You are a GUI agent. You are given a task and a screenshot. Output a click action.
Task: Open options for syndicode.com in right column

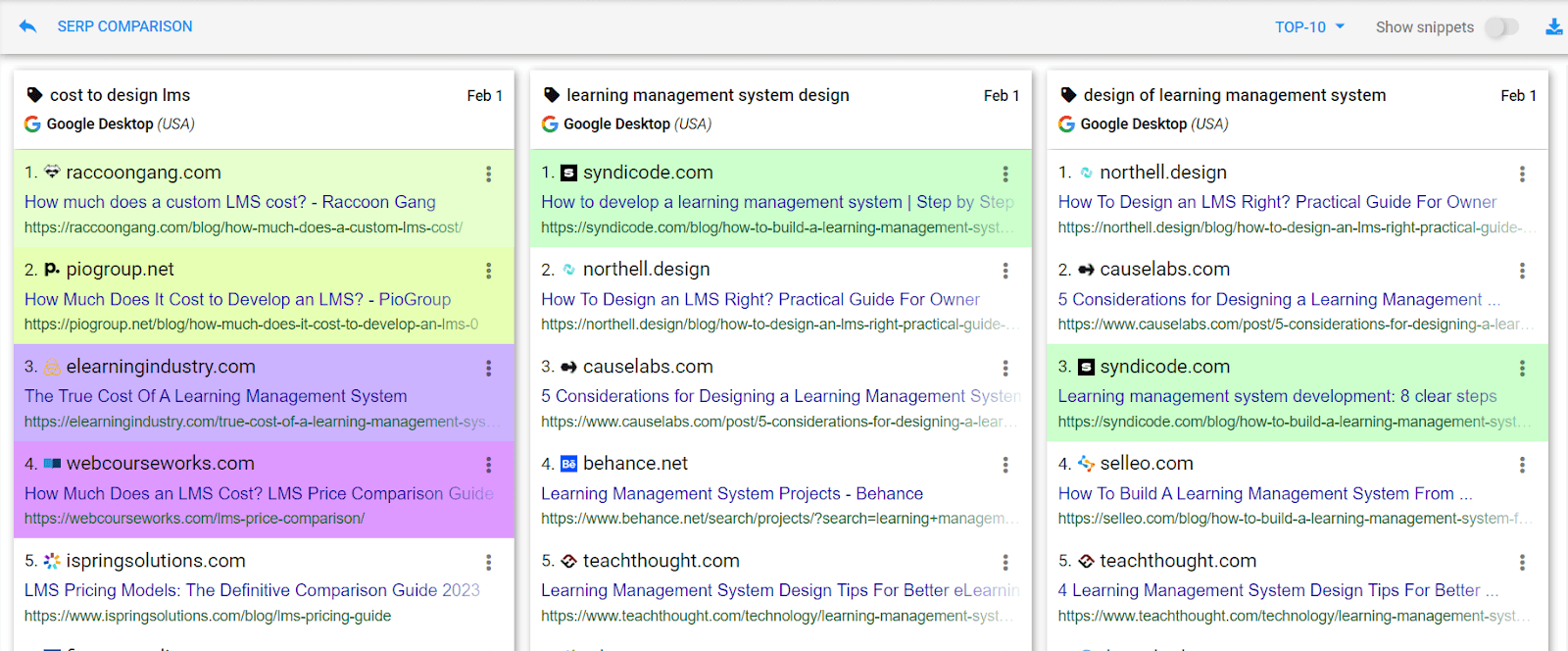click(x=1522, y=368)
